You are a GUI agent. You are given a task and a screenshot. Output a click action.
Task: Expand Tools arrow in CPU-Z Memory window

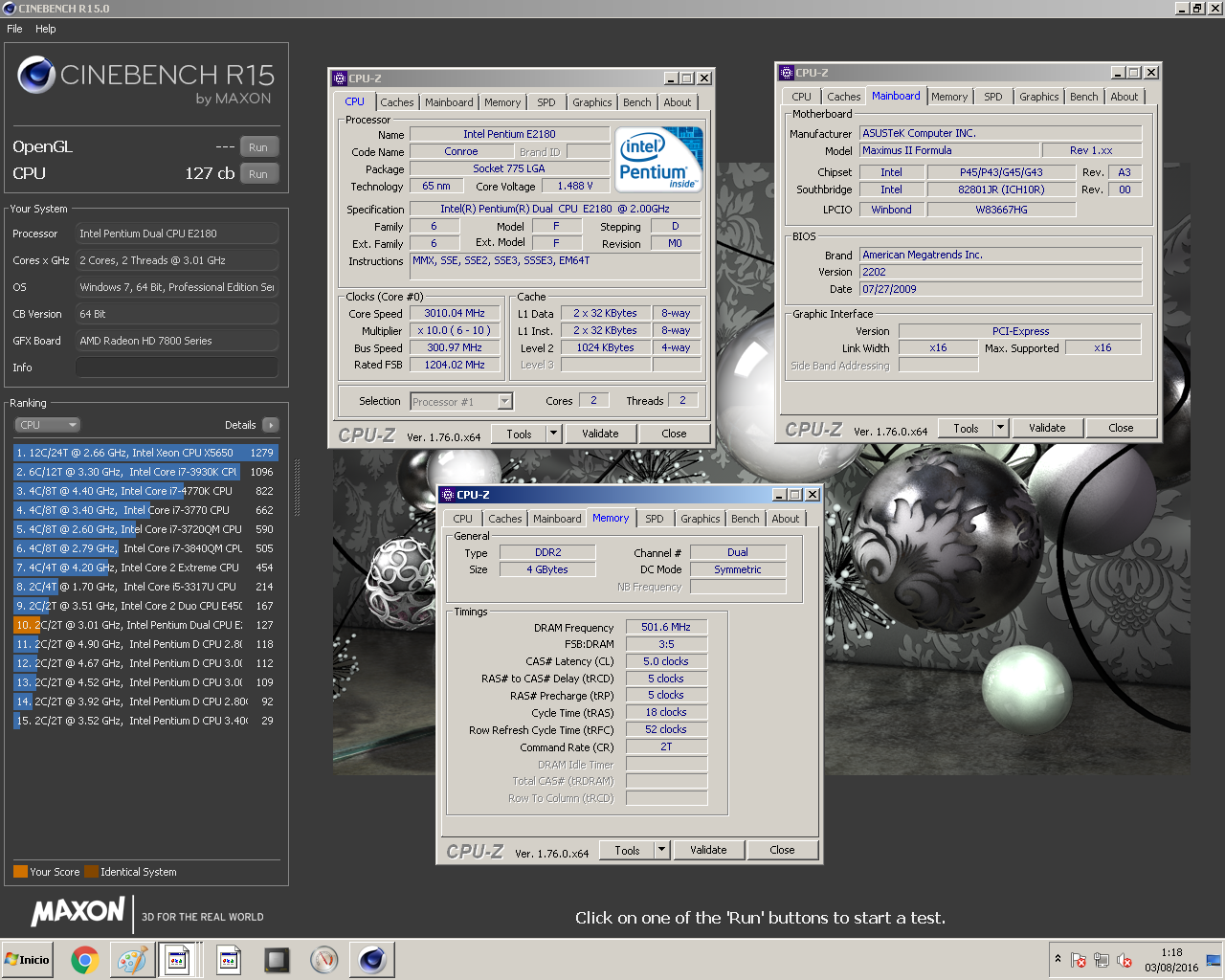[661, 850]
